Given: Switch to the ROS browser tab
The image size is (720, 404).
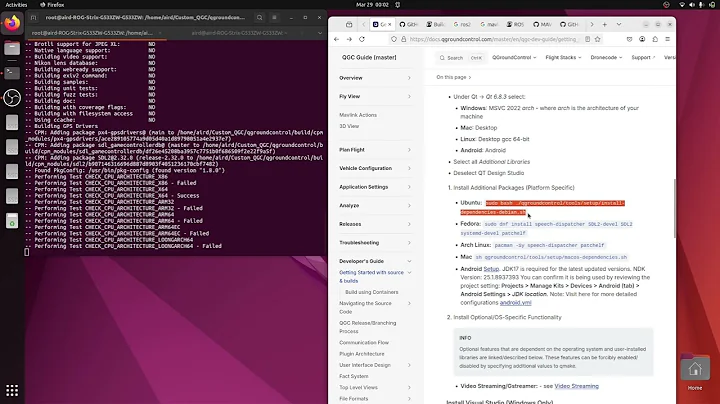Looking at the screenshot, I should tap(515, 24).
